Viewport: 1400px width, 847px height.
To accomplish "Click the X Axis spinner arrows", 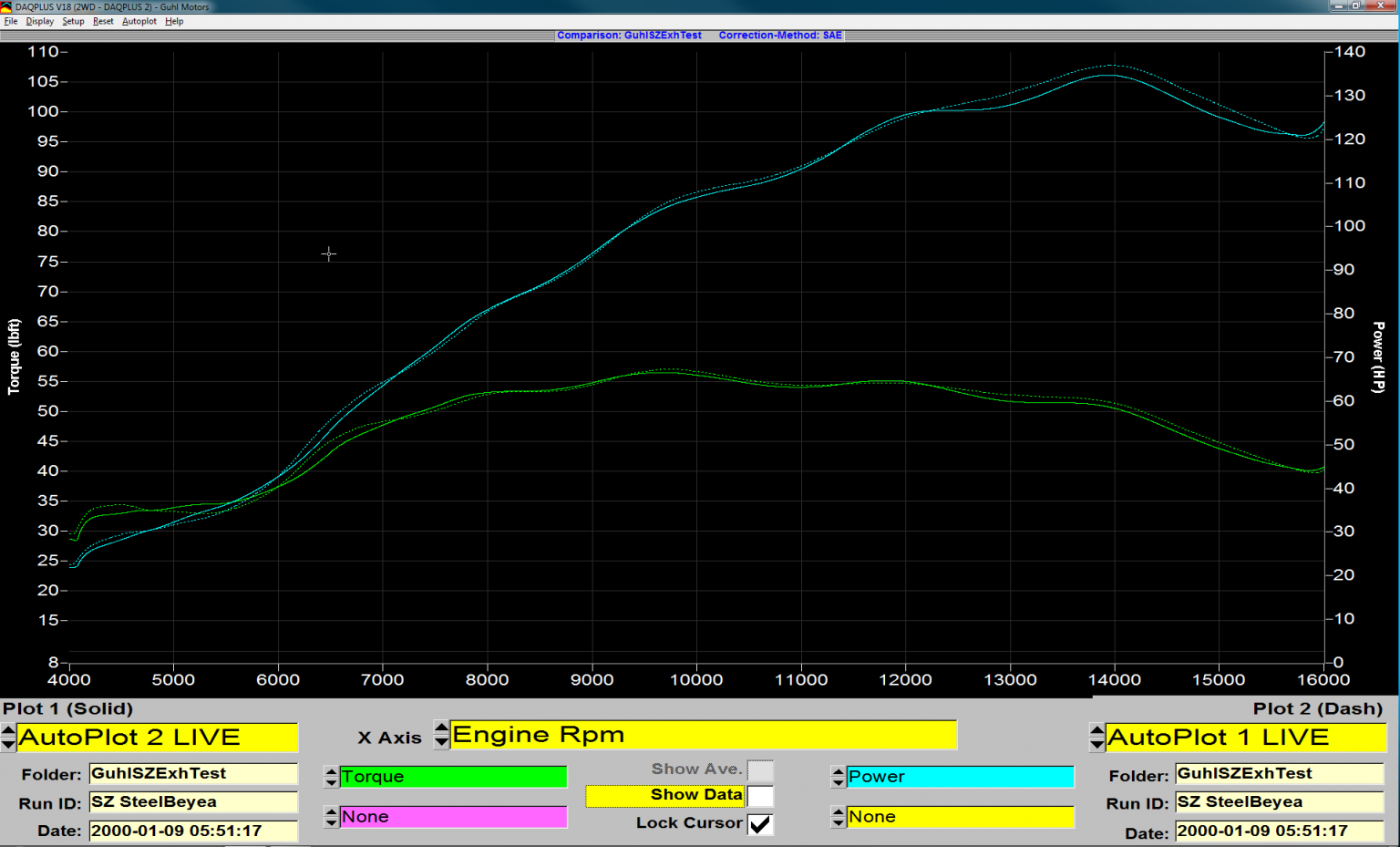I will tap(441, 734).
